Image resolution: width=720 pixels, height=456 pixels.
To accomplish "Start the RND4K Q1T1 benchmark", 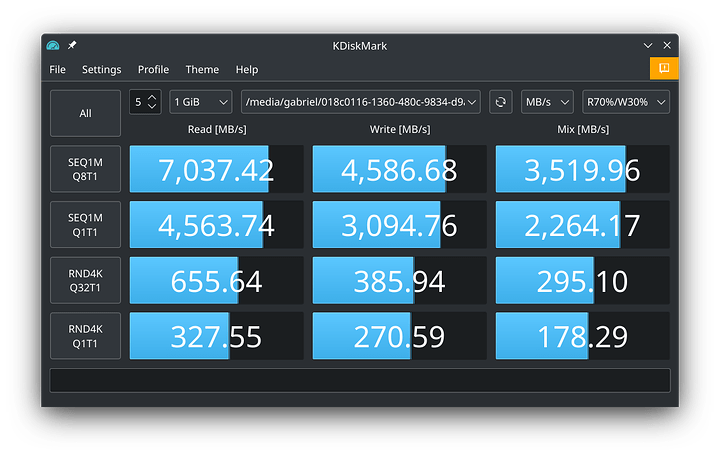I will (85, 336).
